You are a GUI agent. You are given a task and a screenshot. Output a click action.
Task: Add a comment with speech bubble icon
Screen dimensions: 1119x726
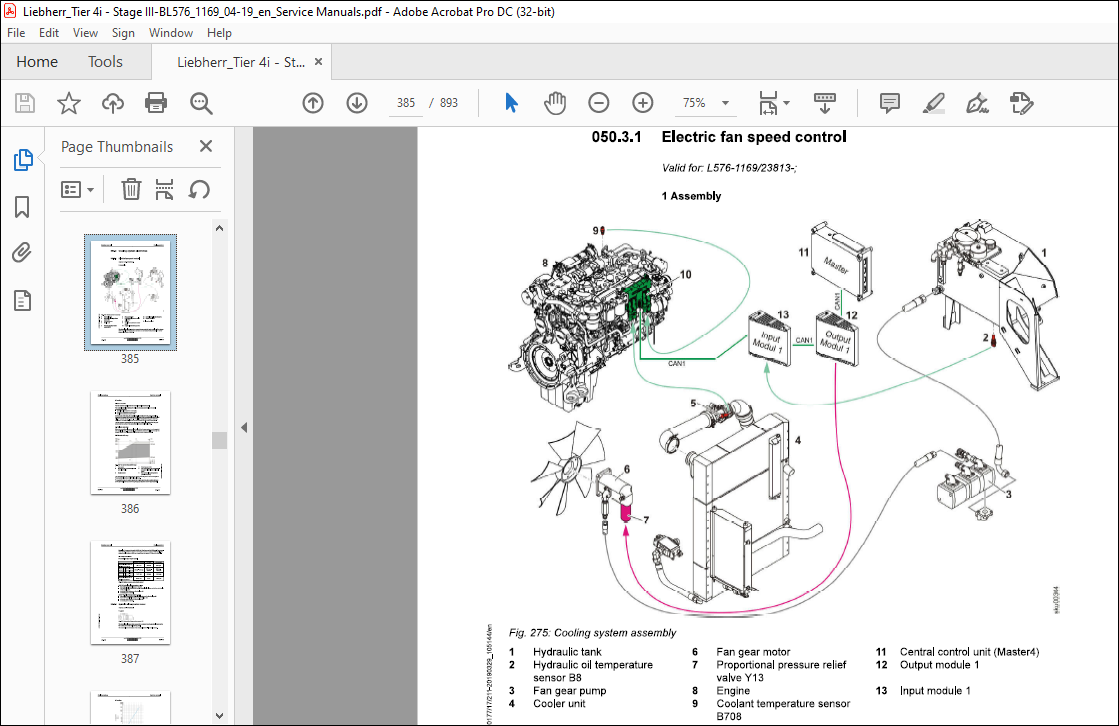pos(890,104)
